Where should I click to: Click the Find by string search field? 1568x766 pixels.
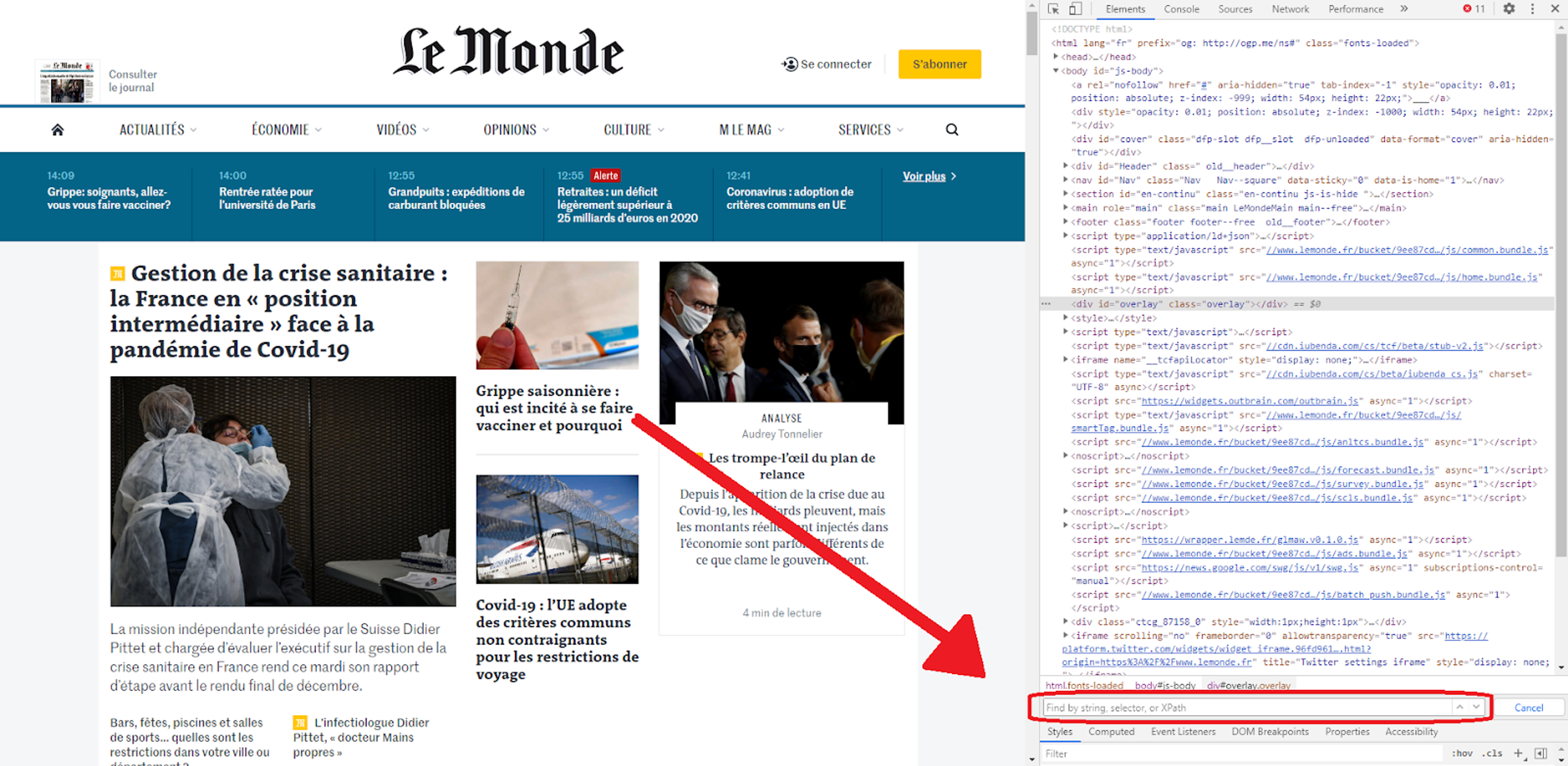pyautogui.click(x=1248, y=707)
